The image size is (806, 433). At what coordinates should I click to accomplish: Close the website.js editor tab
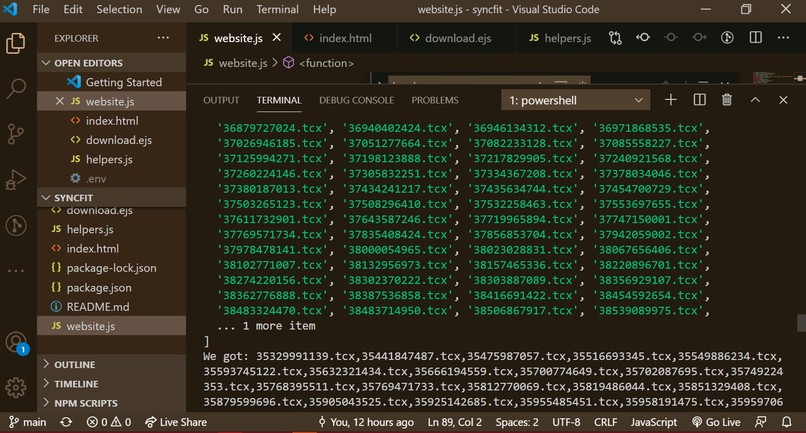(x=277, y=38)
